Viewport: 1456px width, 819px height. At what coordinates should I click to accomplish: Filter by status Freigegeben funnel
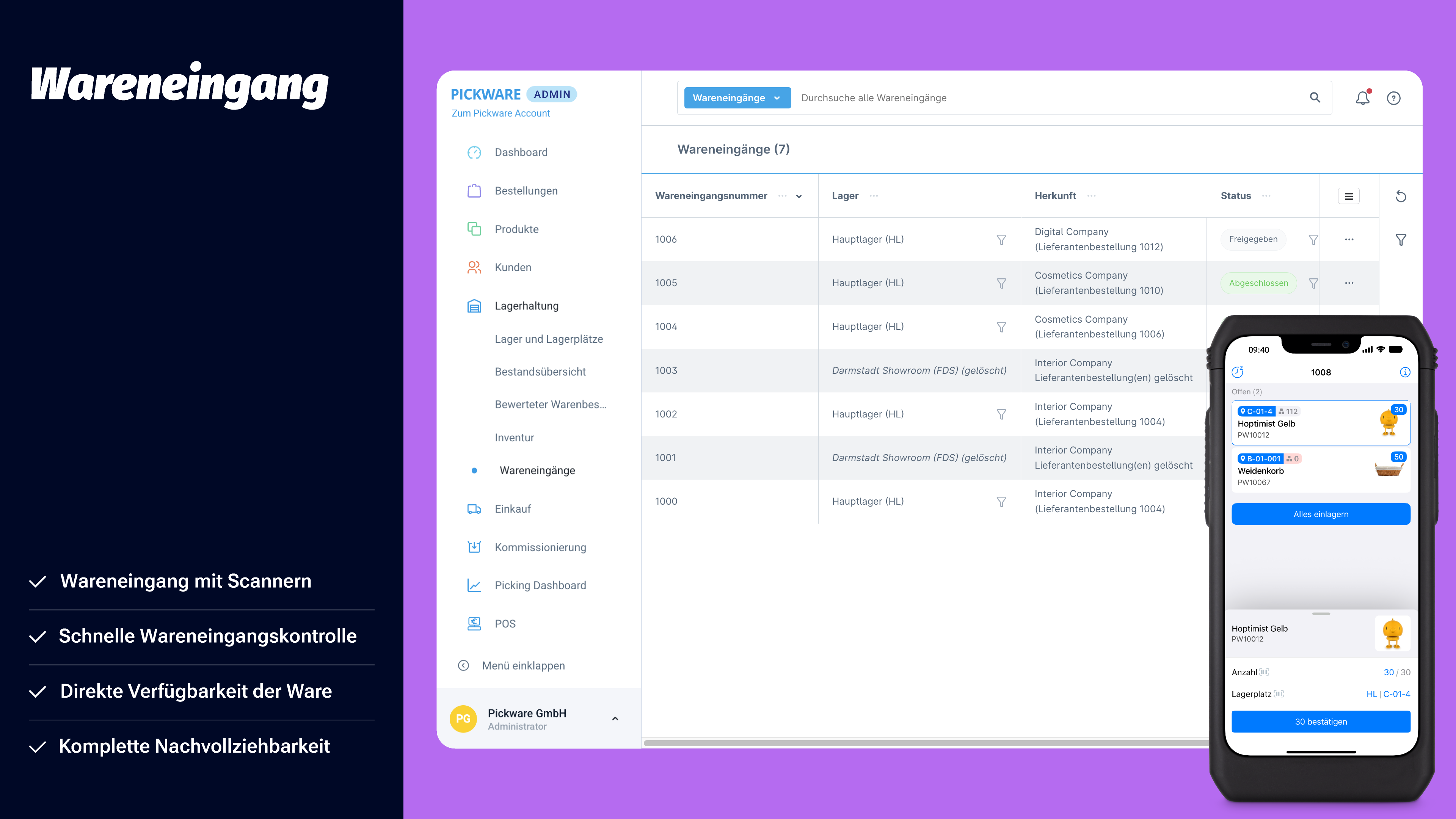click(x=1313, y=240)
